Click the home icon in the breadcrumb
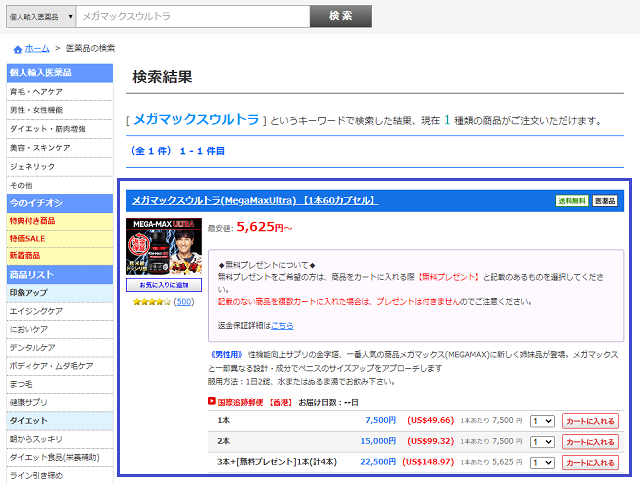Image resolution: width=640 pixels, height=484 pixels. pyautogui.click(x=18, y=49)
